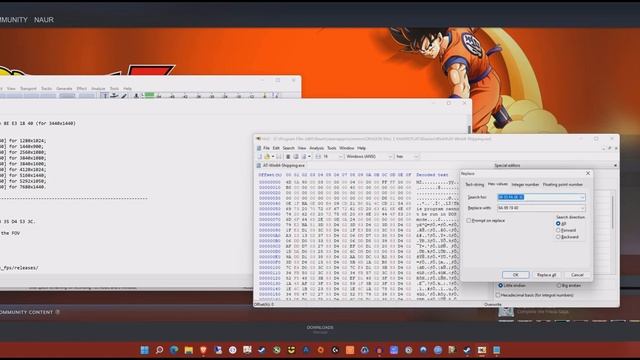Viewport: 640px width, 360px height.
Task: Click 'Overwrite' in HxD status bar
Action: pyautogui.click(x=493, y=304)
